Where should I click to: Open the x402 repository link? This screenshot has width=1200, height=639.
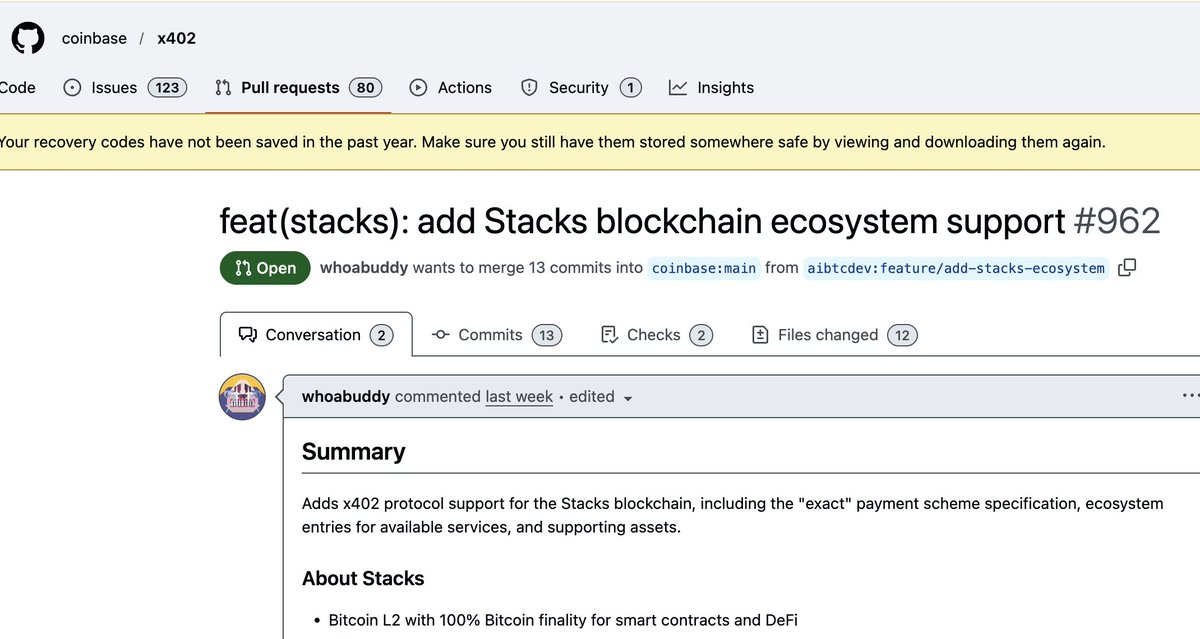click(x=176, y=38)
